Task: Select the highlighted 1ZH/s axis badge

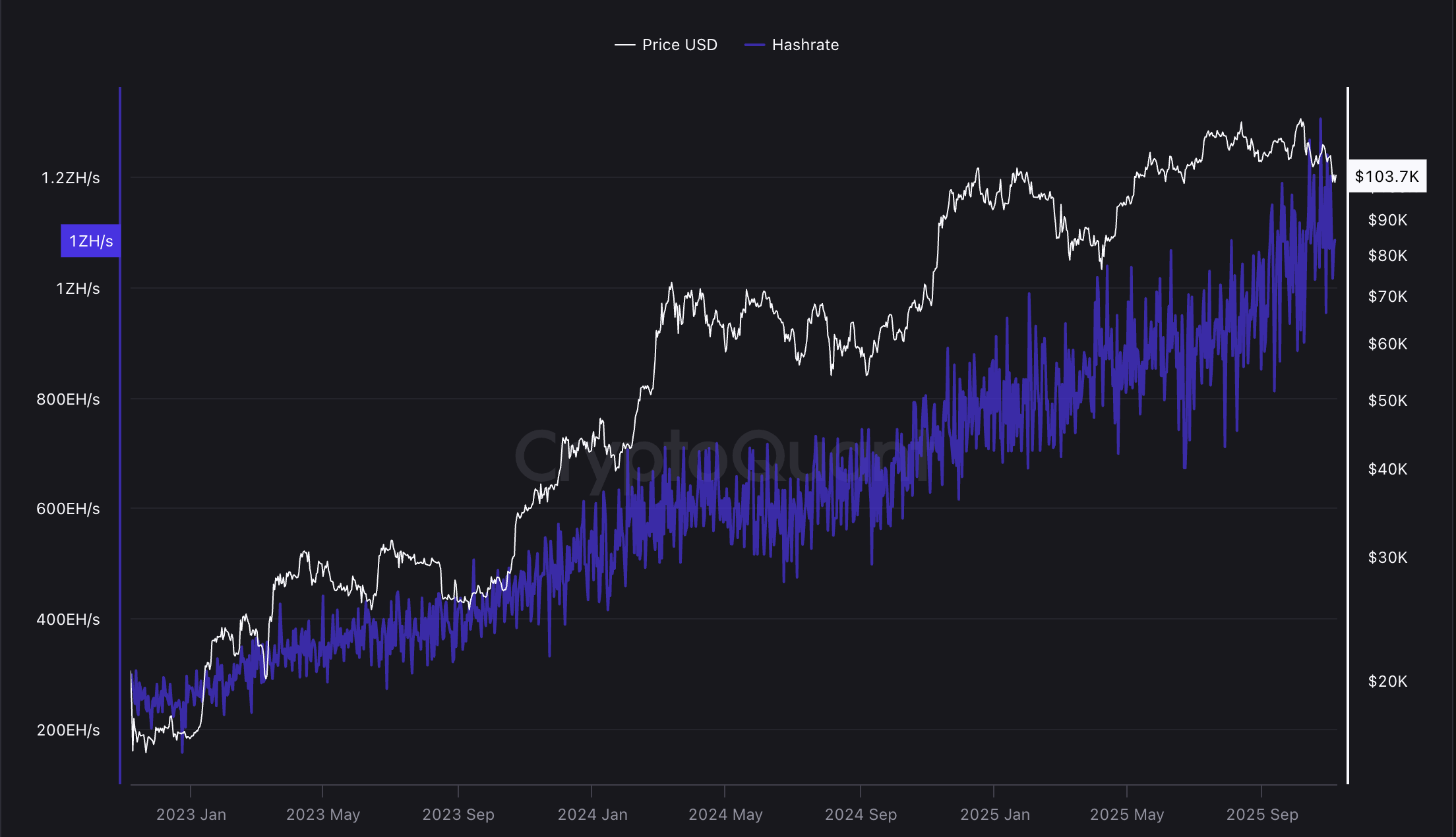Action: 90,241
